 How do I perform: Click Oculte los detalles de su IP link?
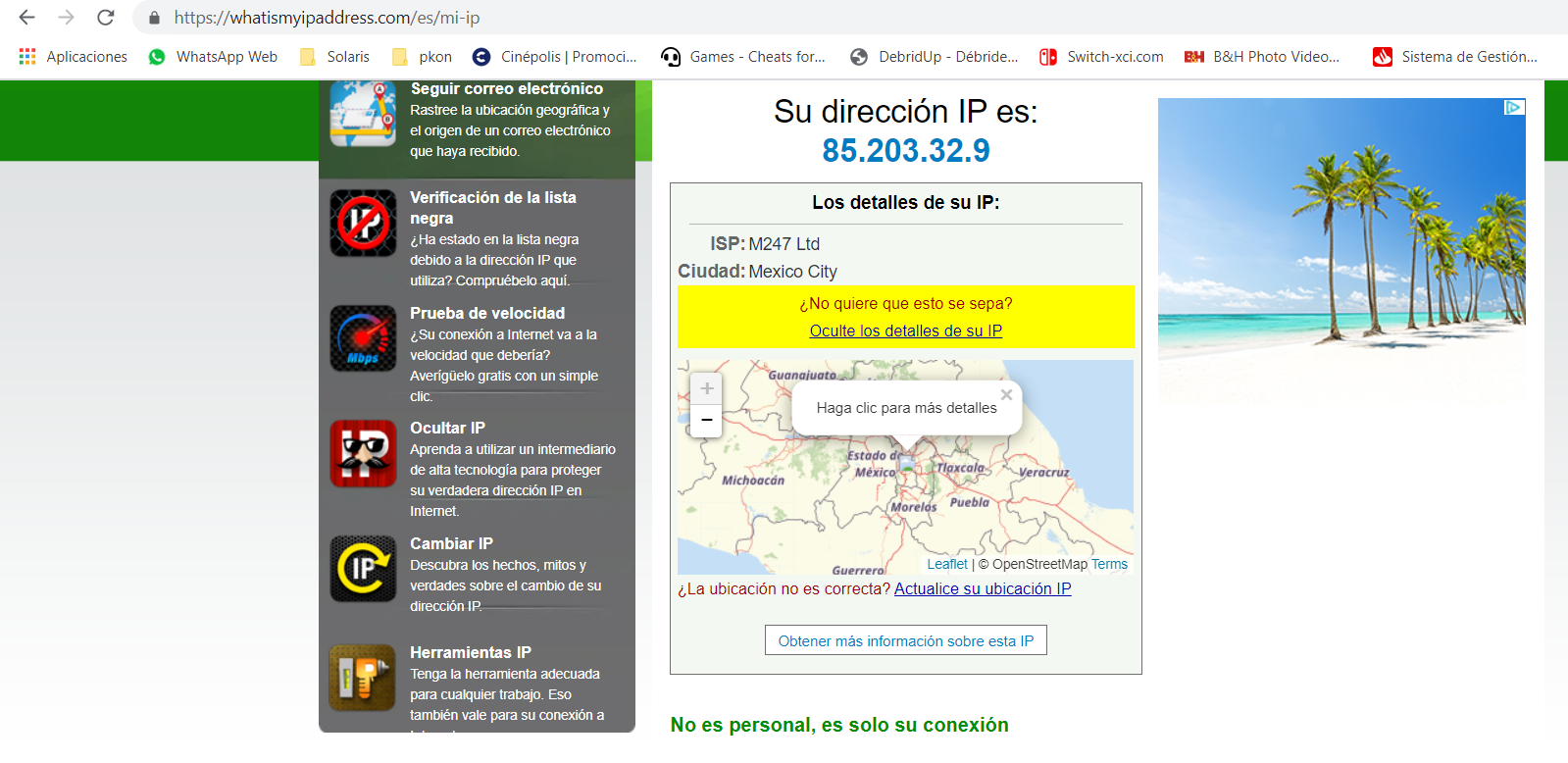[905, 331]
